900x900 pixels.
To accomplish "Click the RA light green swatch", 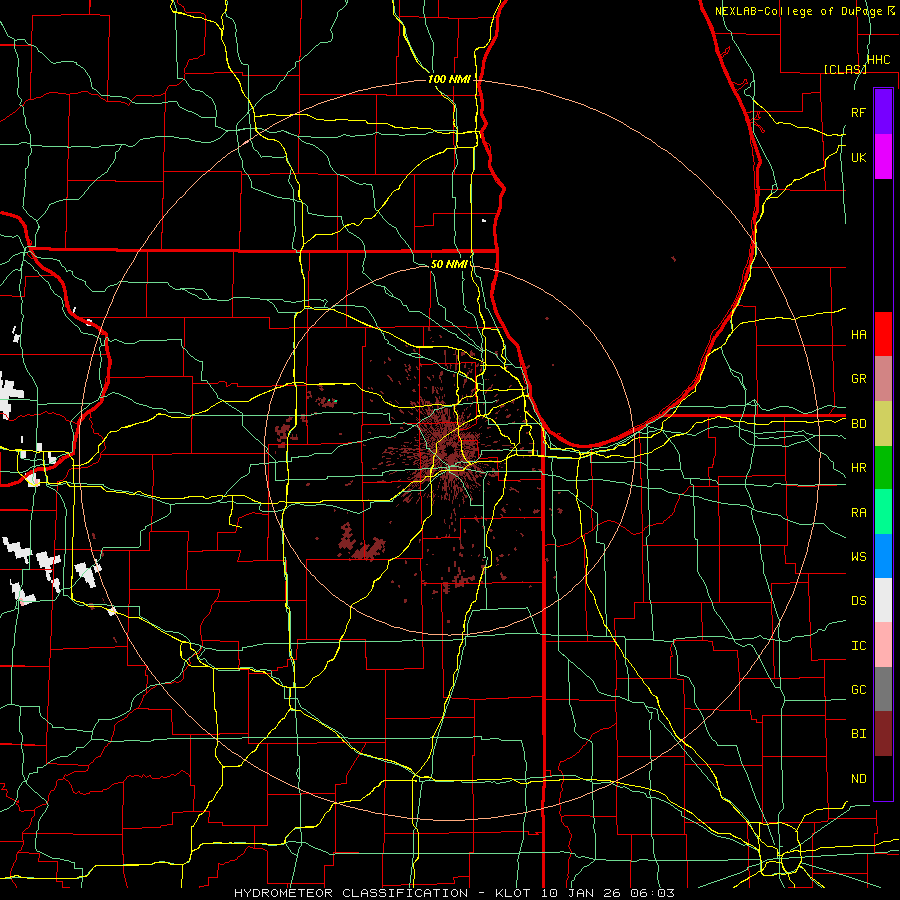I will [x=883, y=511].
